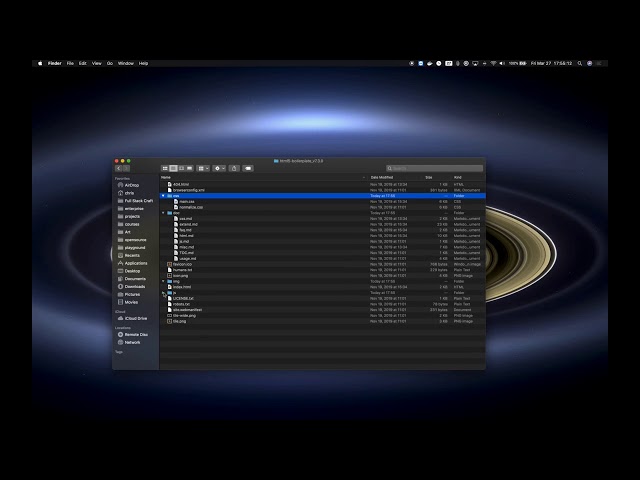Open the View menu
This screenshot has height=480, width=640.
coord(96,63)
